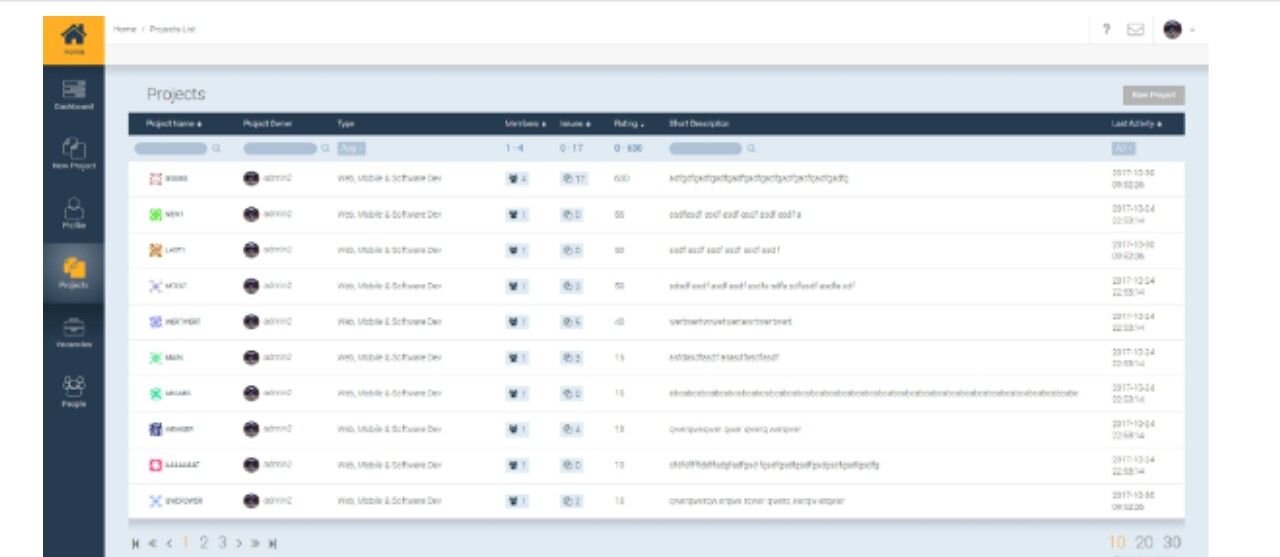Open the Type filter dropdown

pos(351,148)
